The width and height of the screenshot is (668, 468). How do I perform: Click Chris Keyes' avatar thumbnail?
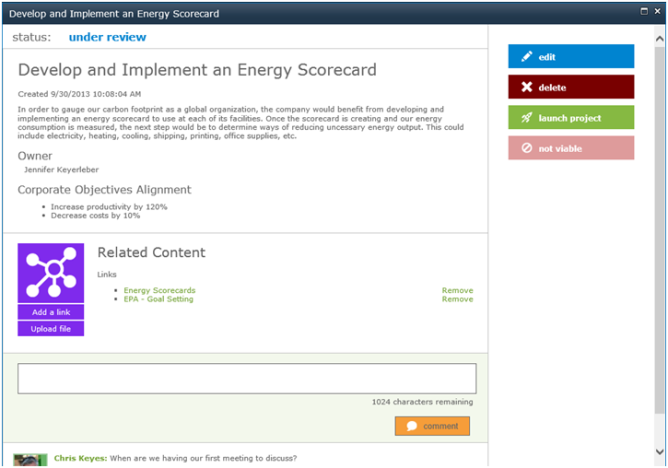[31, 459]
